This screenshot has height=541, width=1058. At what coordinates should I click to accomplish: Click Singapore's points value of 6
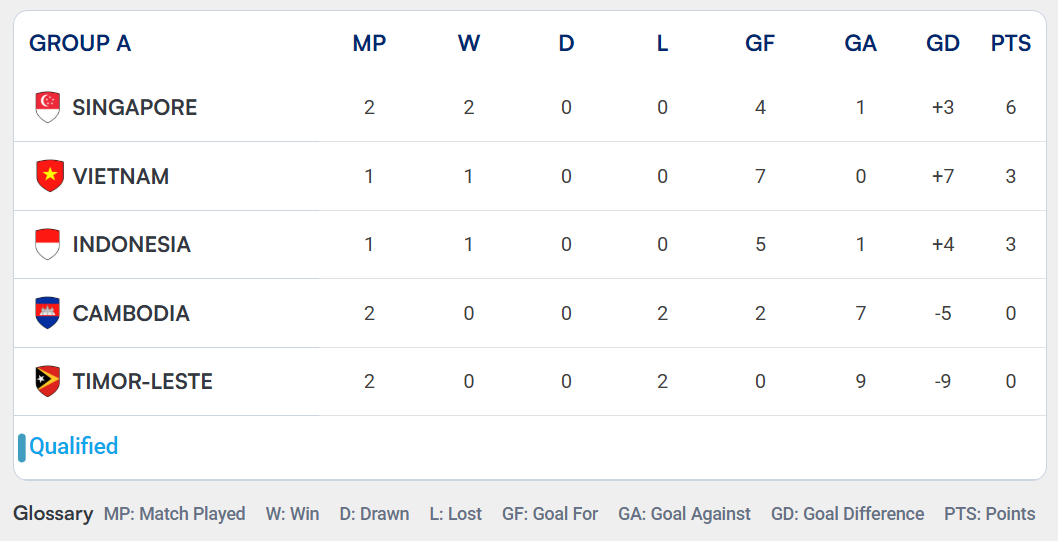1011,107
